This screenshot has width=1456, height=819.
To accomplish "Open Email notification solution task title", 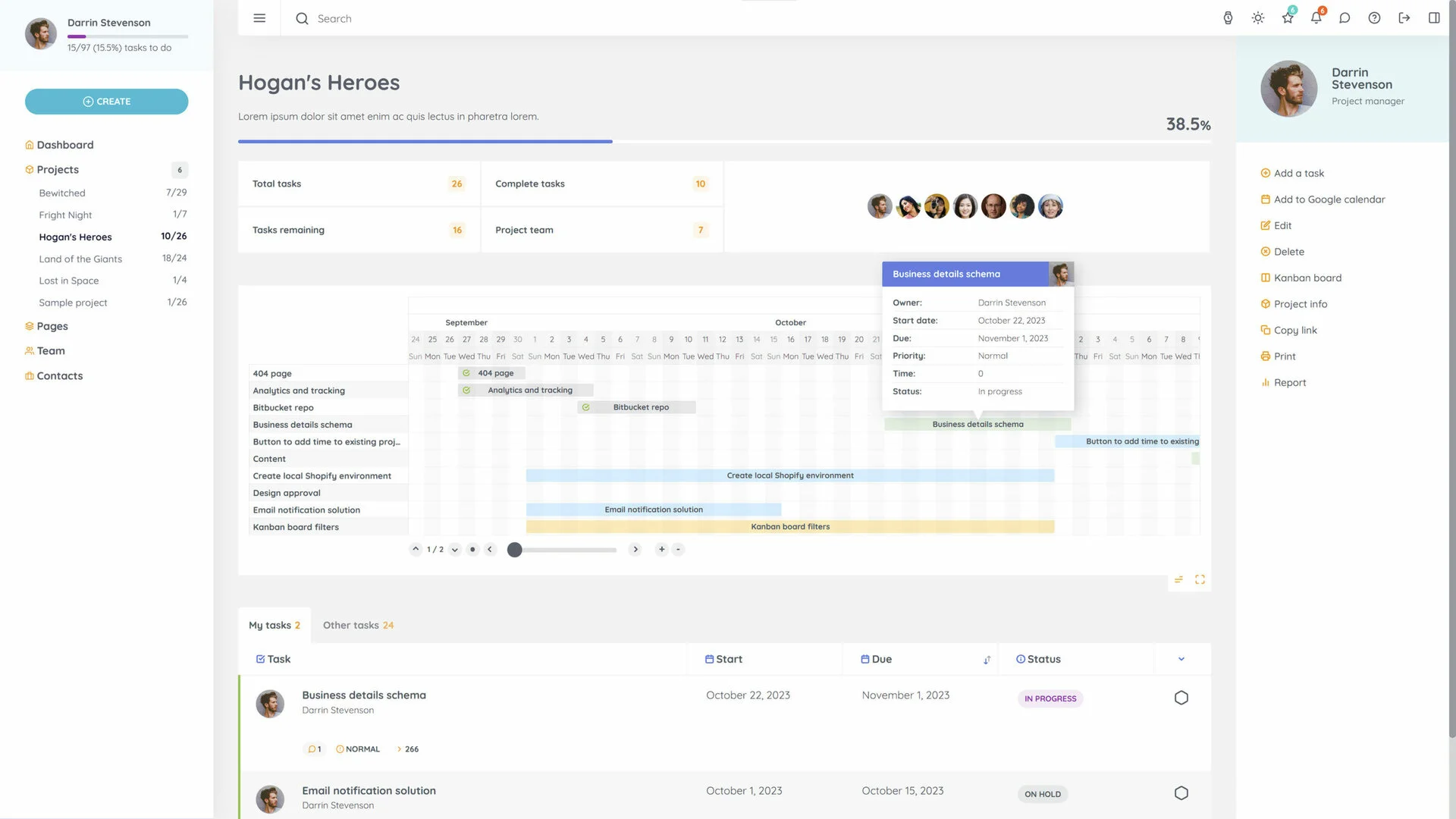I will (x=369, y=791).
